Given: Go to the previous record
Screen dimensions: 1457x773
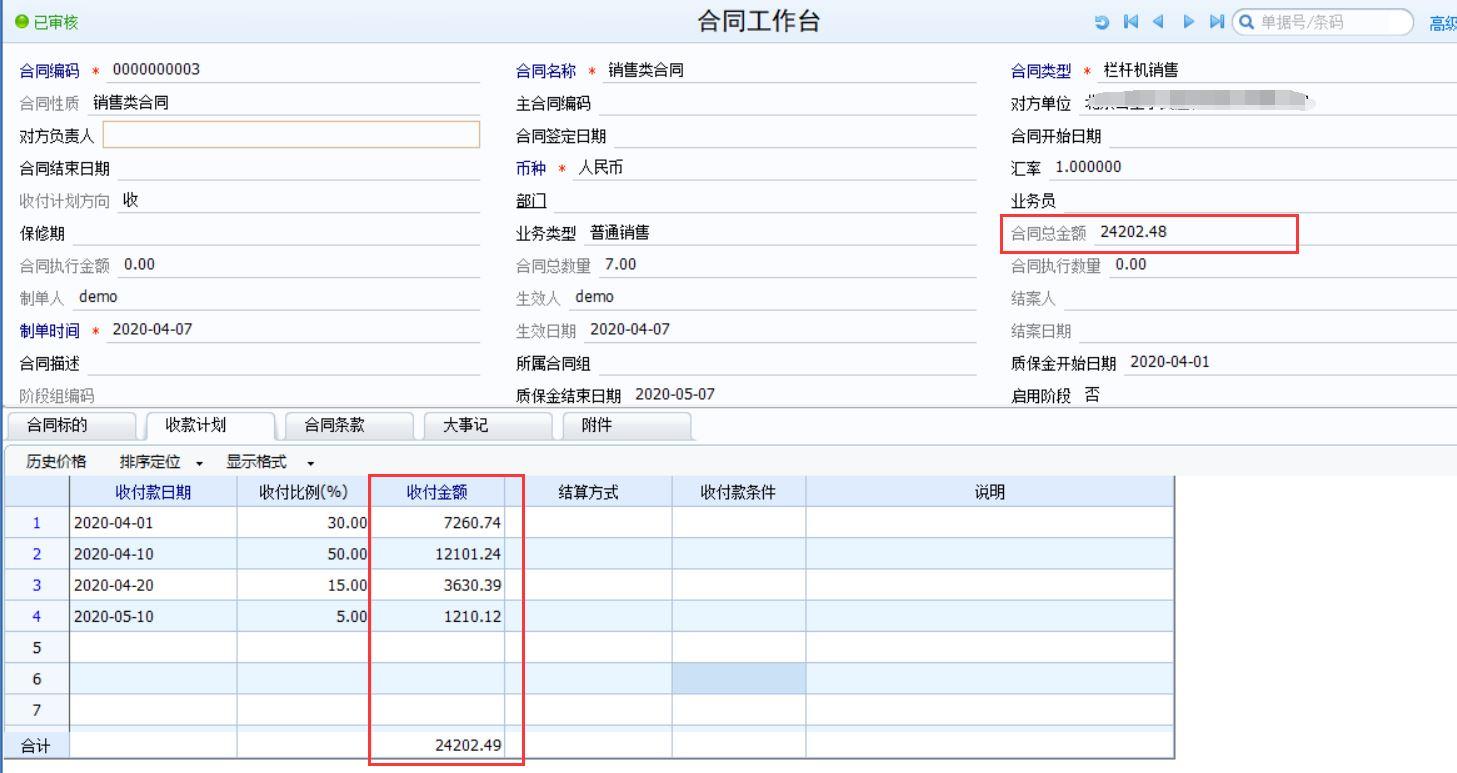Looking at the screenshot, I should pos(1158,22).
